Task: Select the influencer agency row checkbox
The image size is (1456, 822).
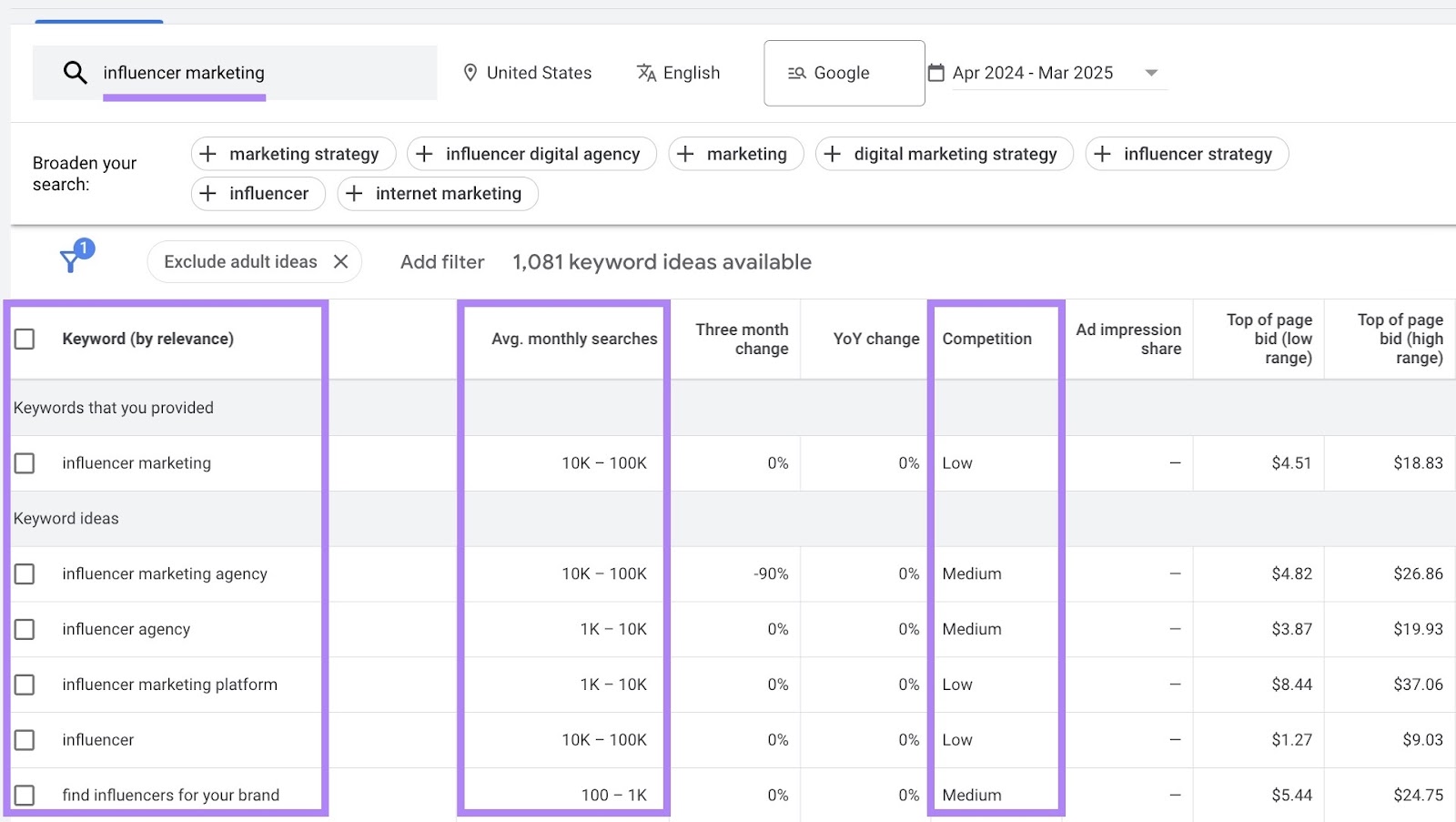Action: (x=25, y=629)
